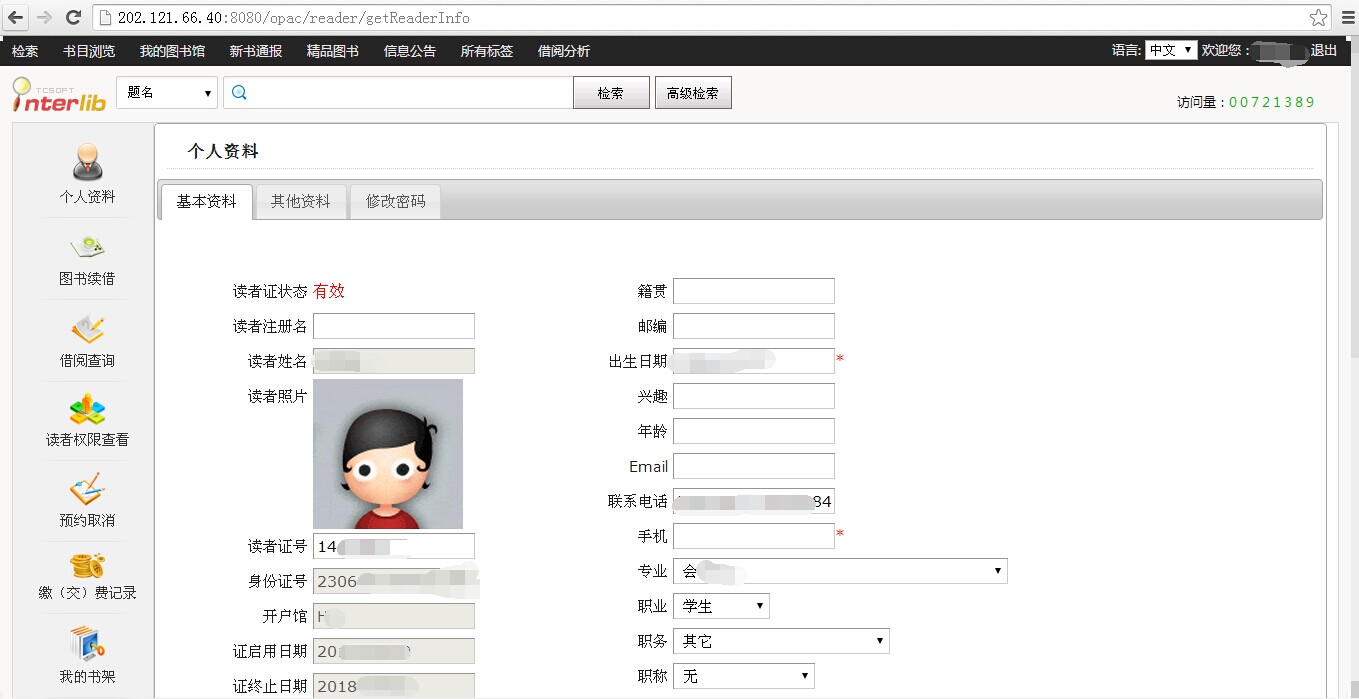Click the 联系电话 input field
Screen dimensions: 1359x699
tap(754, 501)
